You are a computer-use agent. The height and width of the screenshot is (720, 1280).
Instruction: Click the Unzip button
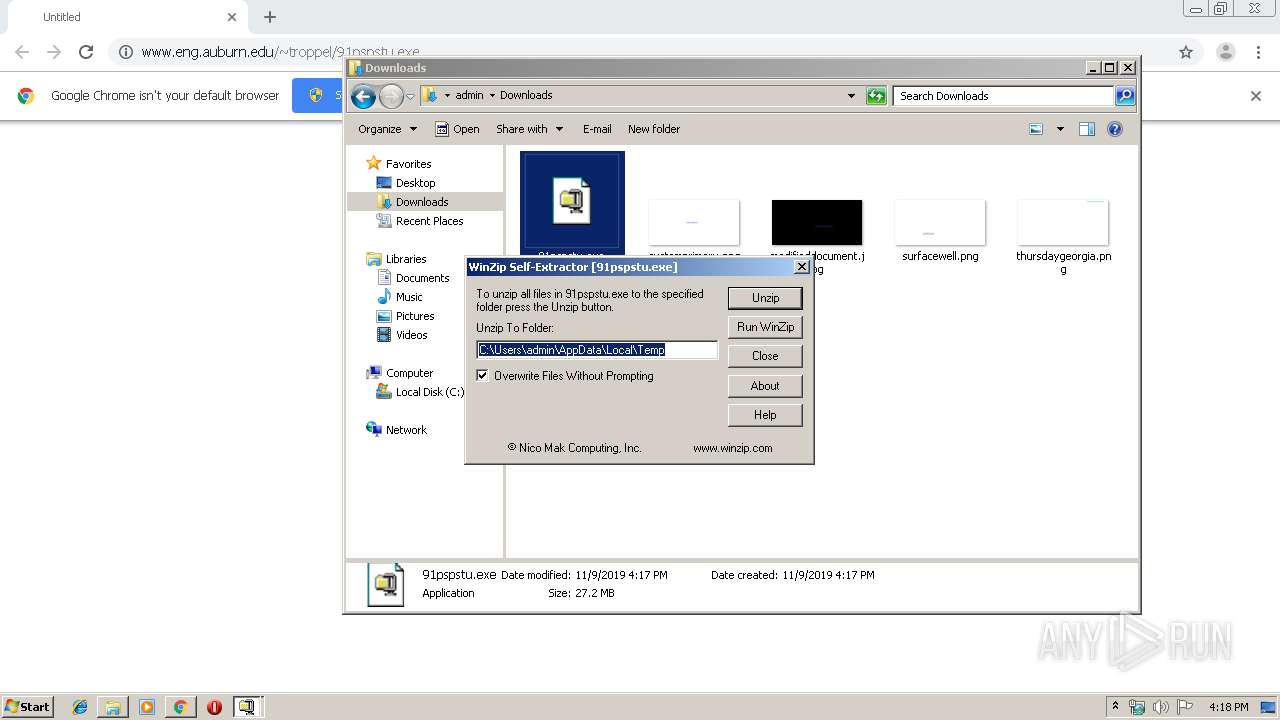point(765,298)
